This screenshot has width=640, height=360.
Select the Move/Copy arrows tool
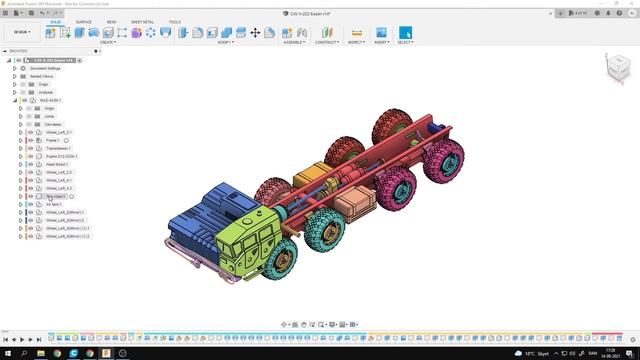pyautogui.click(x=255, y=33)
